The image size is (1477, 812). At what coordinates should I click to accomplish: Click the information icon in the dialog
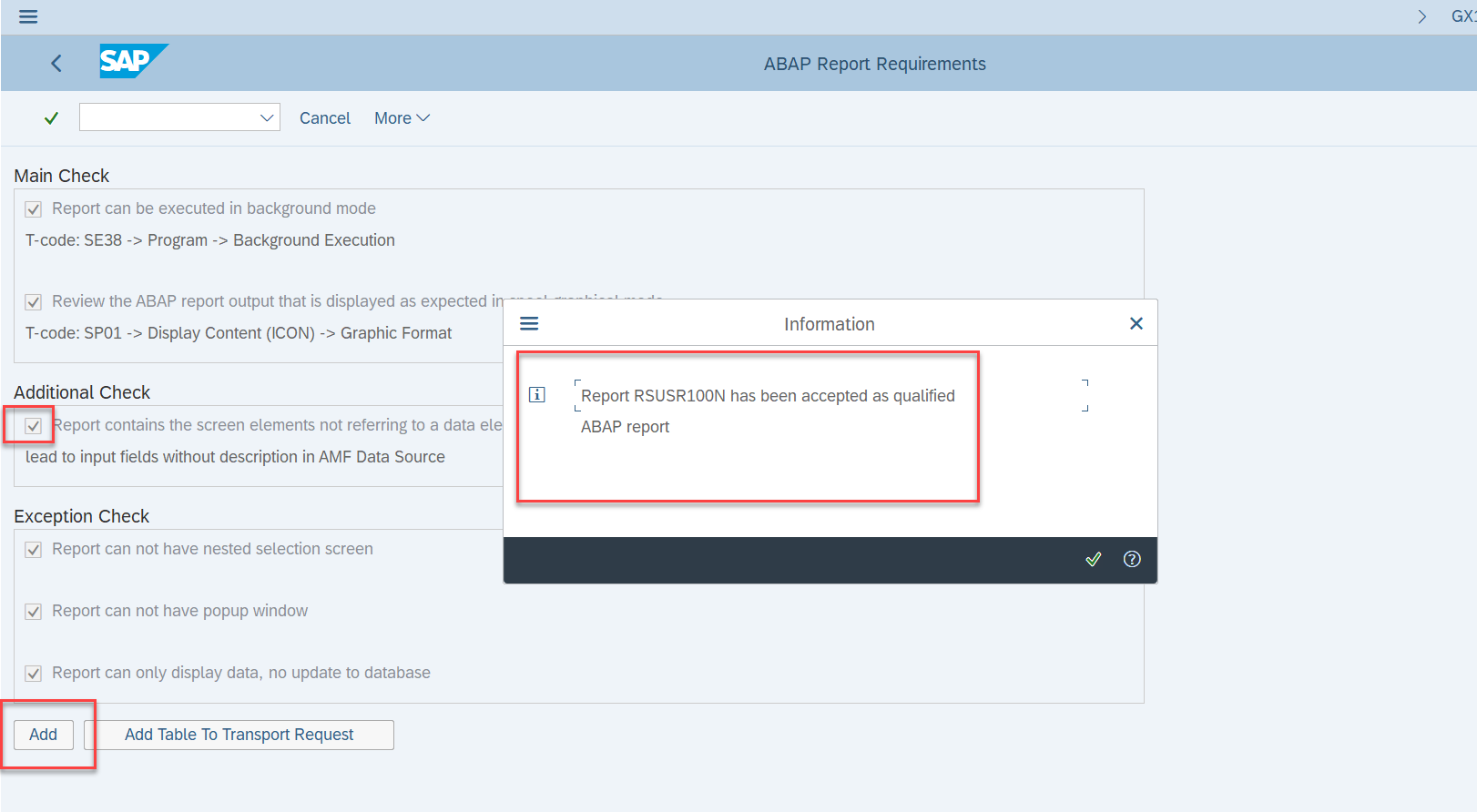537,394
